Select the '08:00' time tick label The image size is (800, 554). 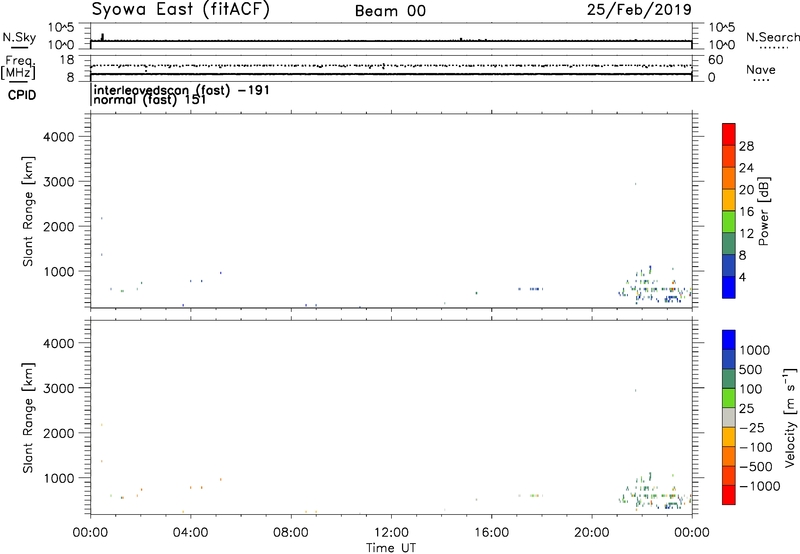pyautogui.click(x=291, y=533)
